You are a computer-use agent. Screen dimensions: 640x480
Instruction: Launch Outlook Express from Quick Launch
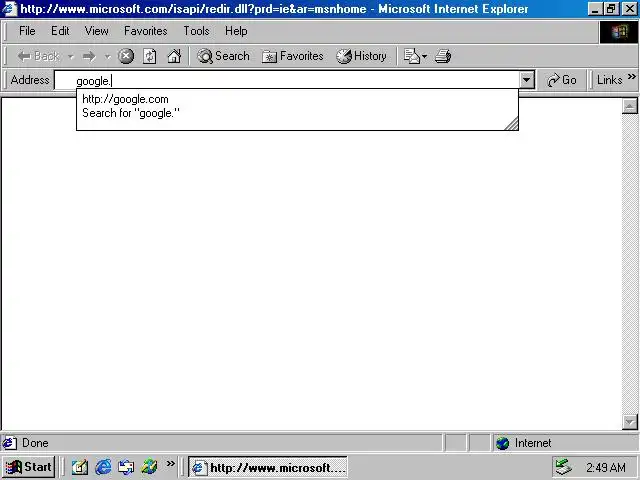click(126, 467)
